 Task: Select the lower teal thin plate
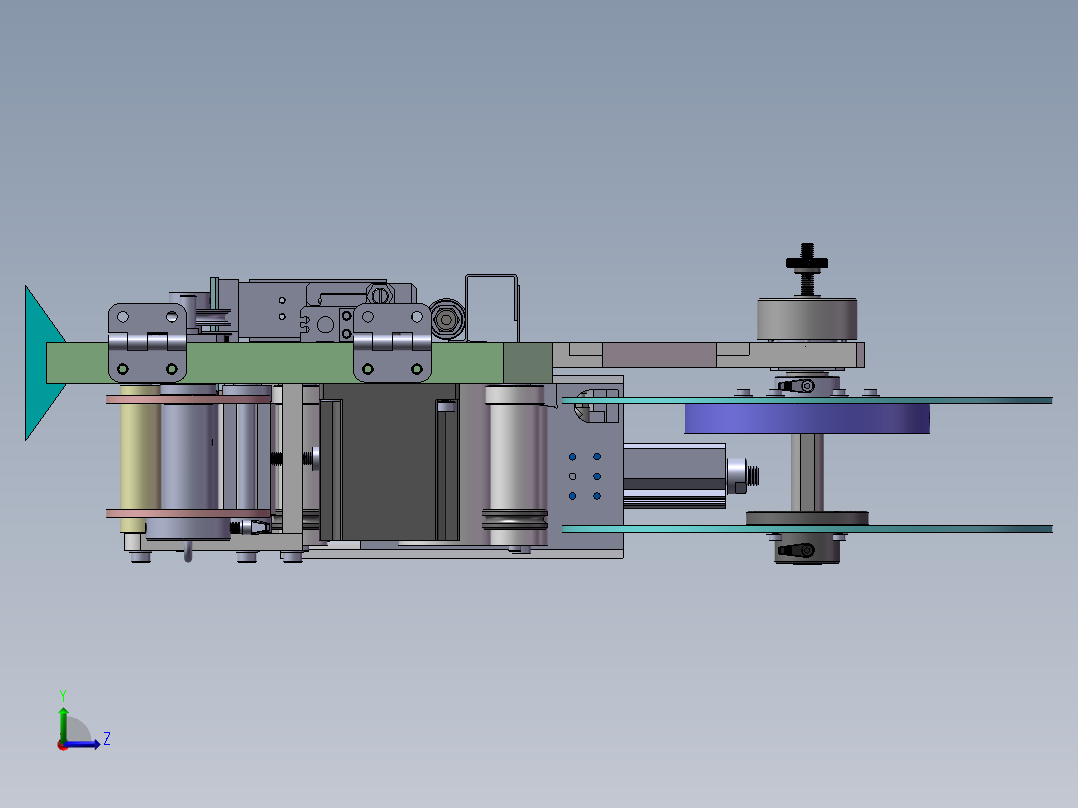(x=806, y=529)
